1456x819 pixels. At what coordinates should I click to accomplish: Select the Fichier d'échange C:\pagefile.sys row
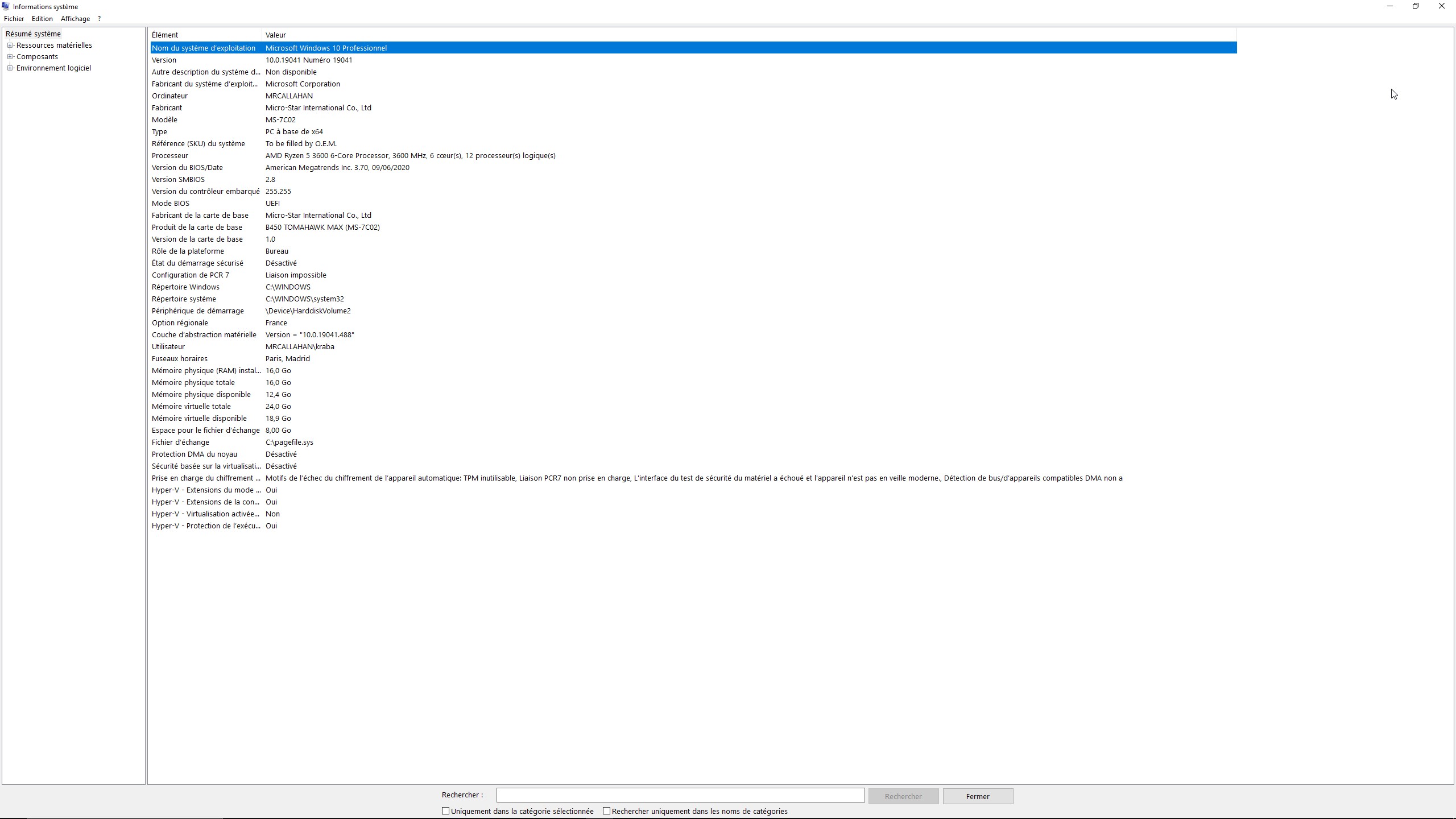click(x=693, y=442)
